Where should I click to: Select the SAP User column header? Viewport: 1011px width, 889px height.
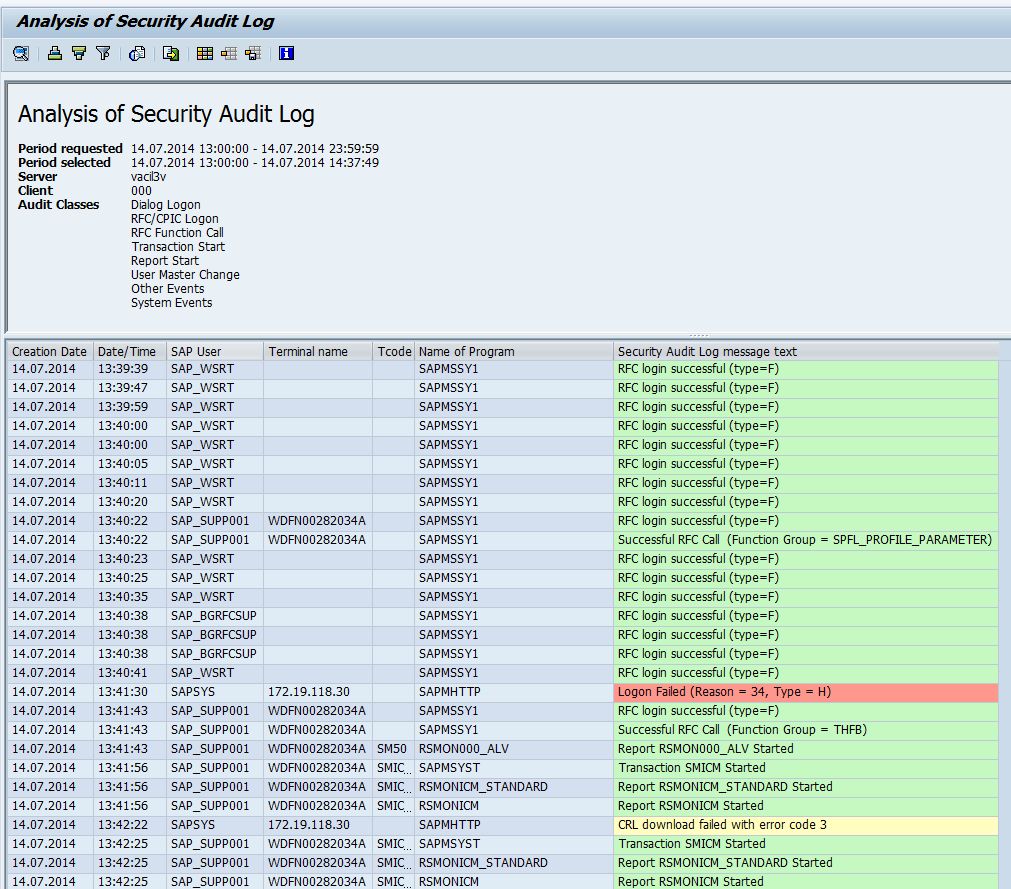(x=215, y=351)
